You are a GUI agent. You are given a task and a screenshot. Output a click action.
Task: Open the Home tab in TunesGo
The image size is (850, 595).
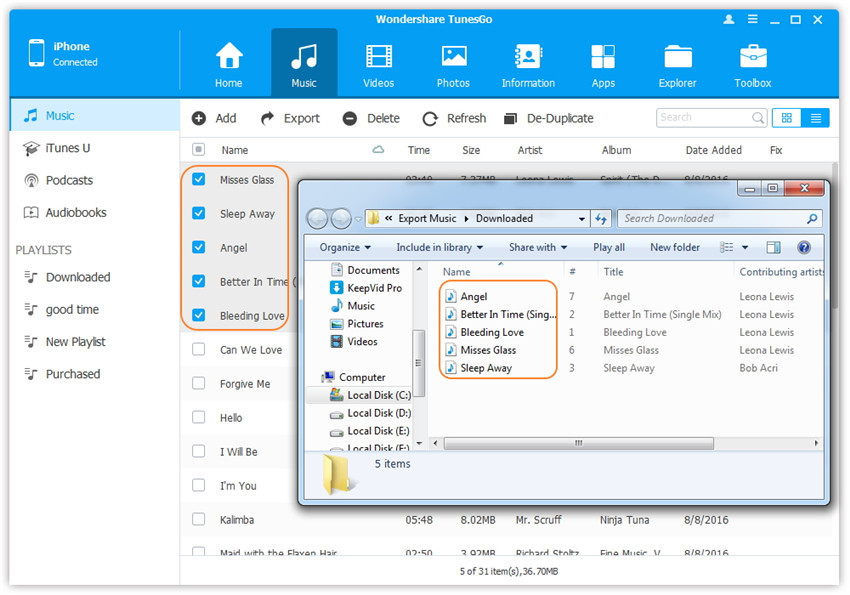coord(229,64)
